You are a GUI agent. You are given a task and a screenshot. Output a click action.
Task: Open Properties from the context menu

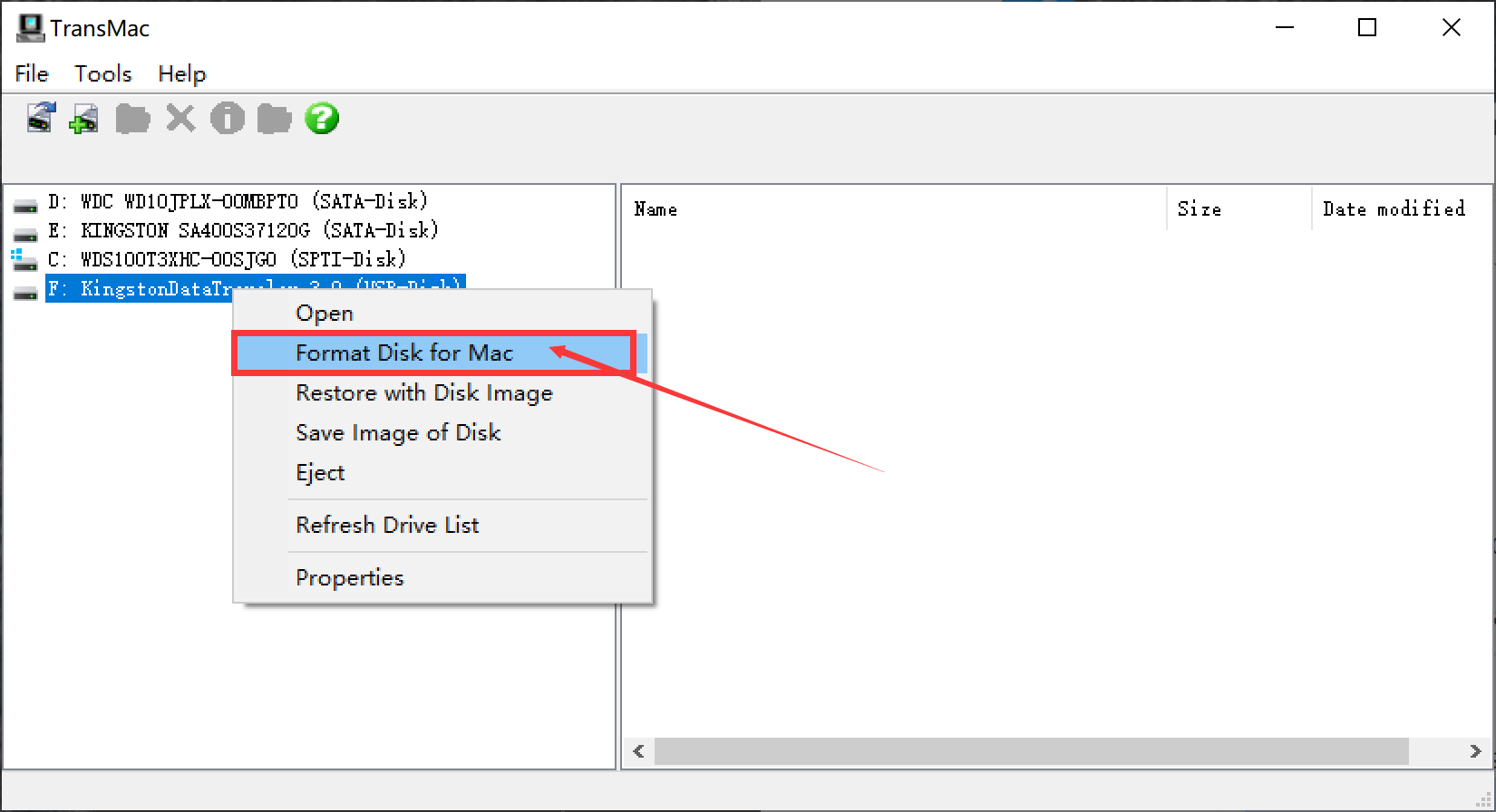[442, 578]
